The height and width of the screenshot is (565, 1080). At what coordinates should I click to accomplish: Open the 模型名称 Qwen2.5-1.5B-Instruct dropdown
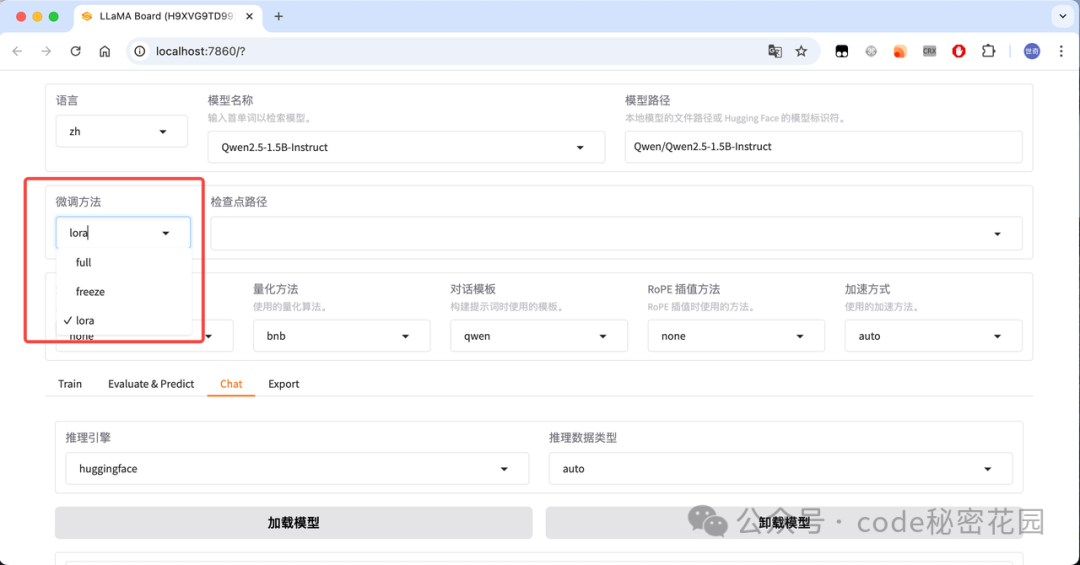tap(406, 147)
